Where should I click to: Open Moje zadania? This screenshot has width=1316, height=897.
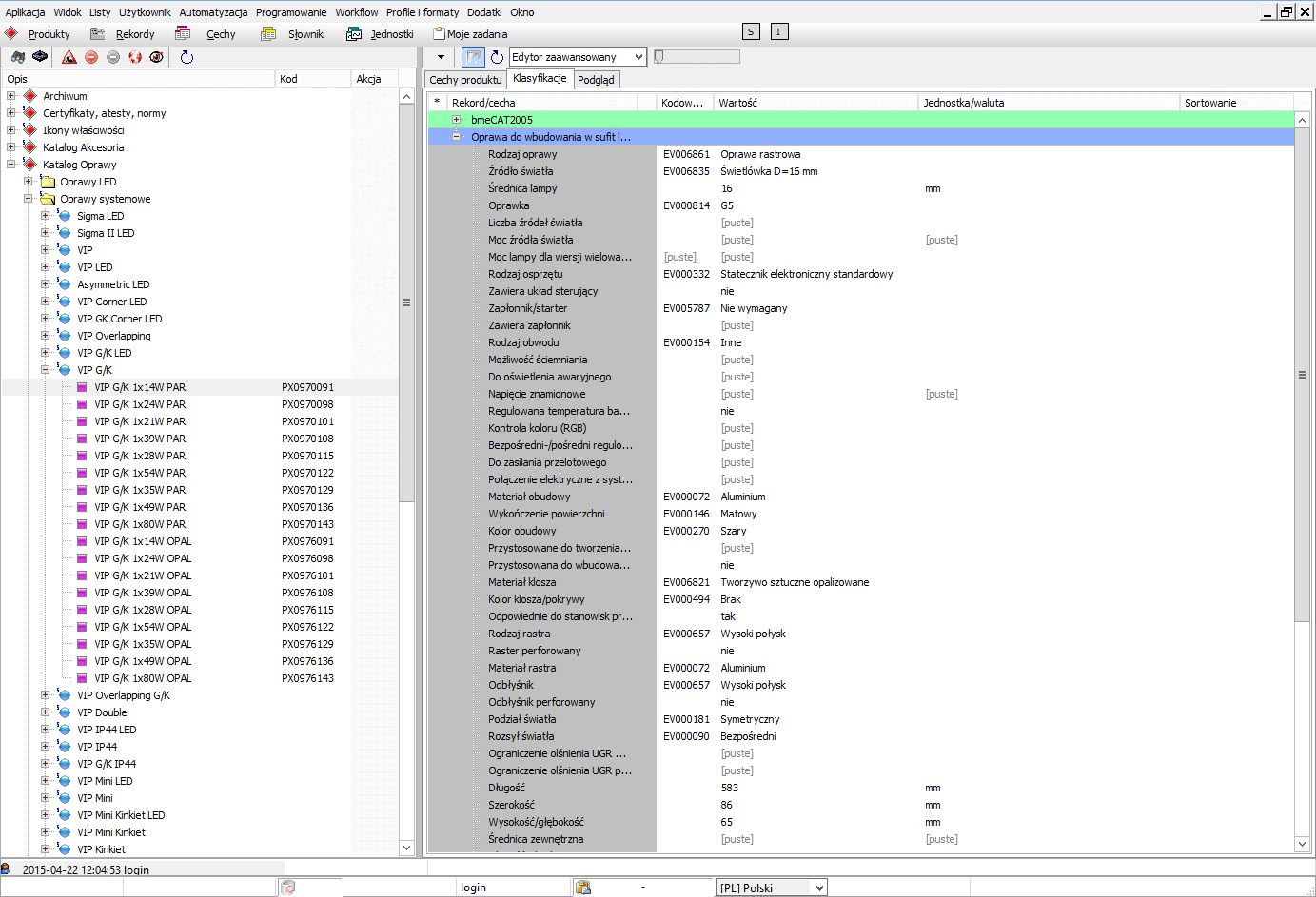[471, 33]
